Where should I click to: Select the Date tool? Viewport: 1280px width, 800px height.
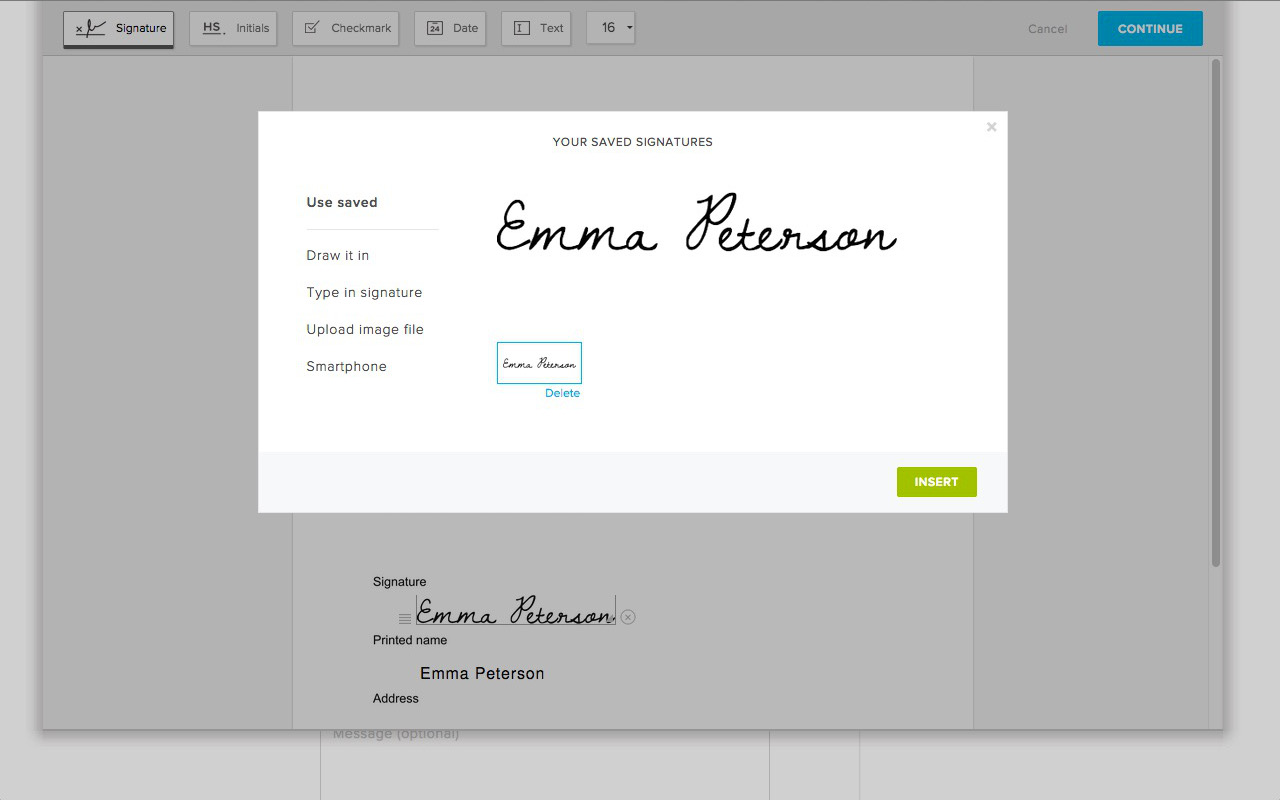click(450, 29)
